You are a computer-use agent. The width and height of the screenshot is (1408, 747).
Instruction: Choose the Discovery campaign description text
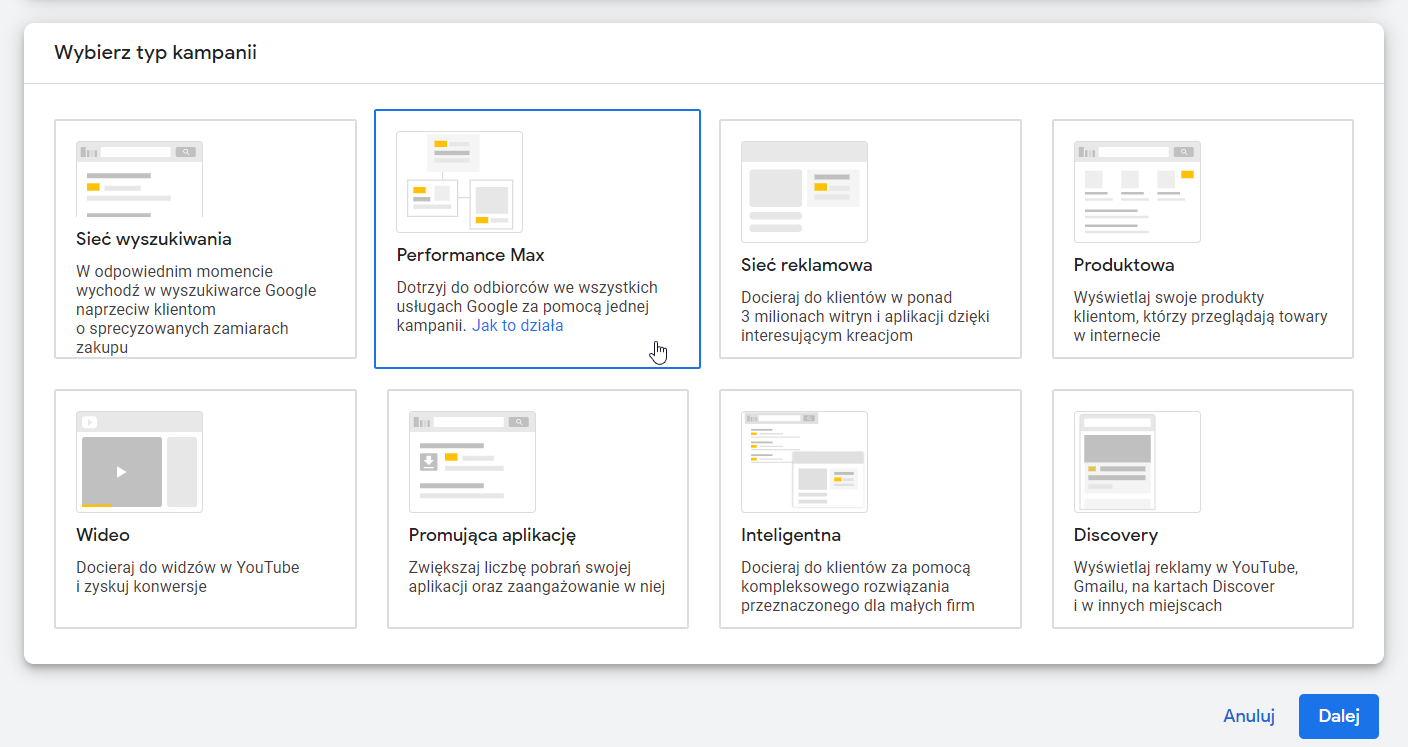coord(1186,586)
